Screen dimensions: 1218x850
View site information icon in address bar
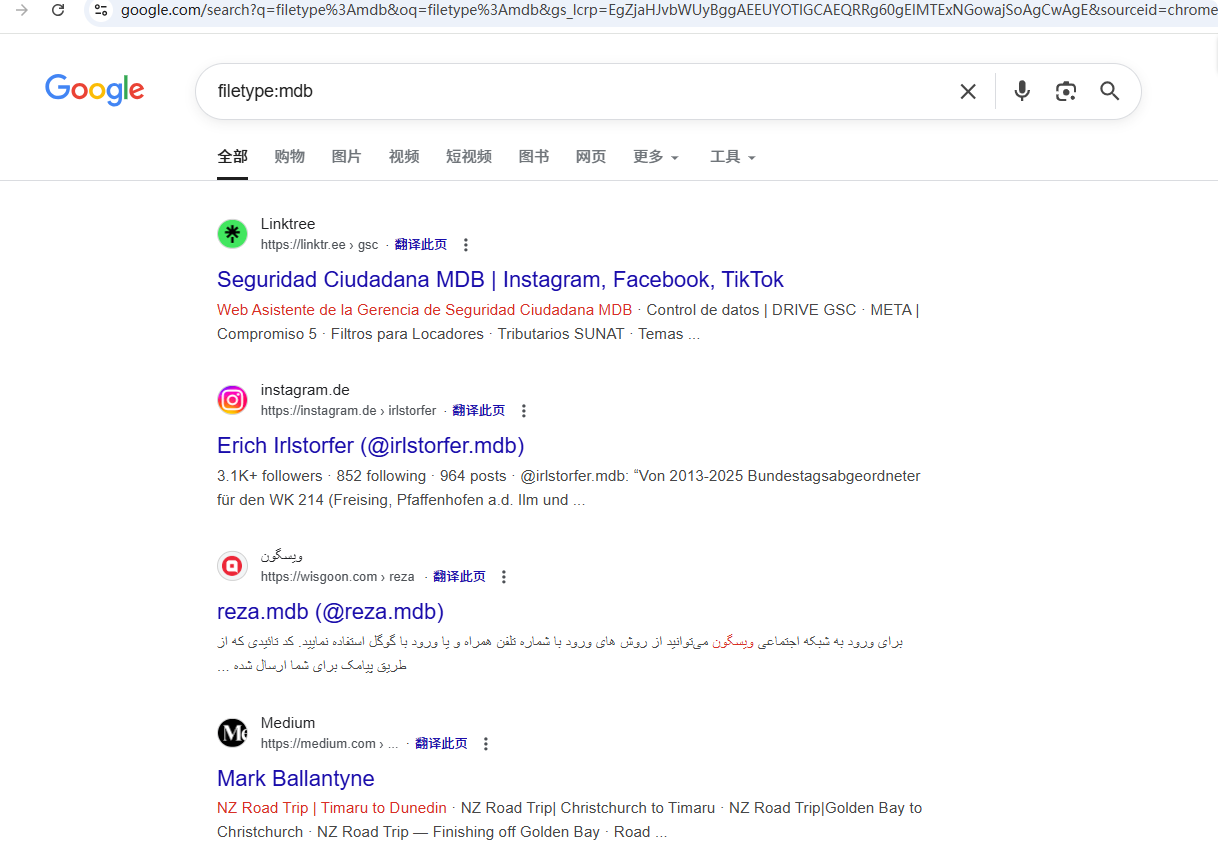[100, 10]
